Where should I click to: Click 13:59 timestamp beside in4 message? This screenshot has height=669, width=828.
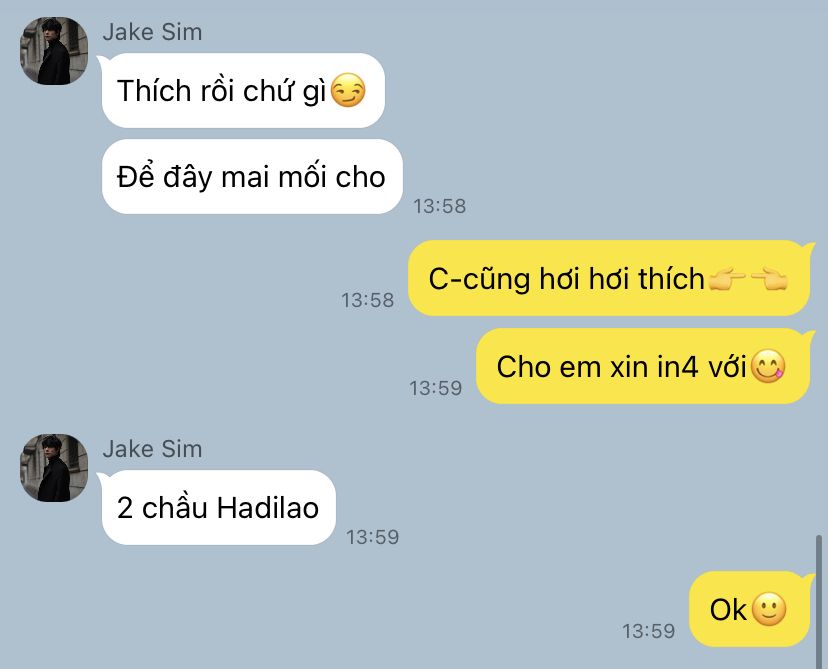coord(436,388)
